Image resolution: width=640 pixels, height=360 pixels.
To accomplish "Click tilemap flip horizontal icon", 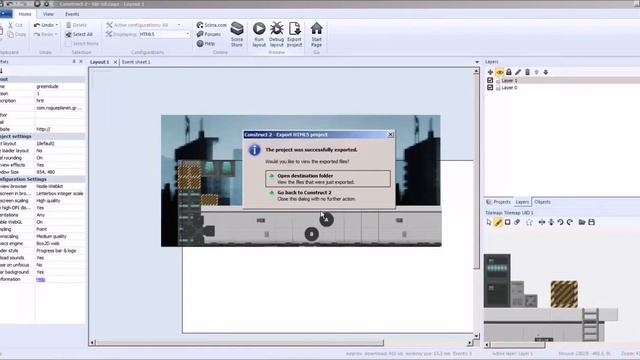I will pos(542,222).
